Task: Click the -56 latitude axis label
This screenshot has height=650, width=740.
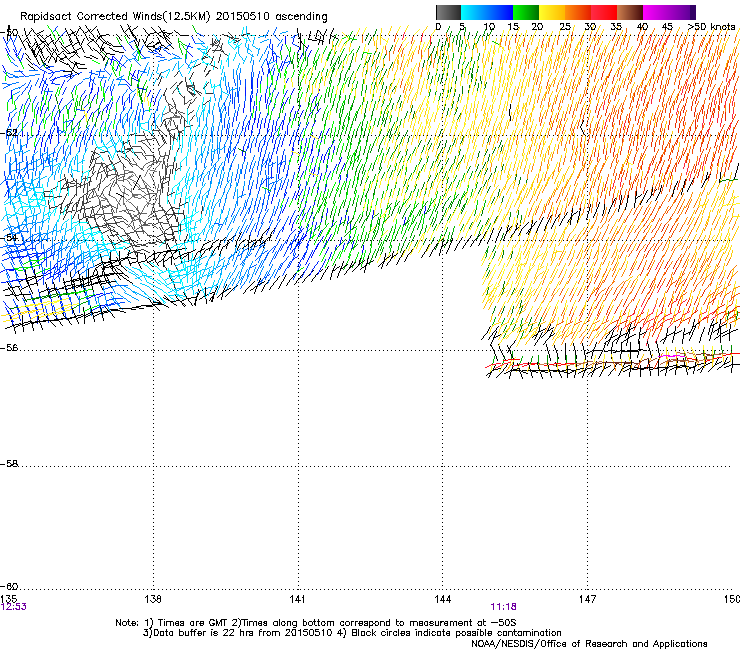Action: (x=9, y=347)
